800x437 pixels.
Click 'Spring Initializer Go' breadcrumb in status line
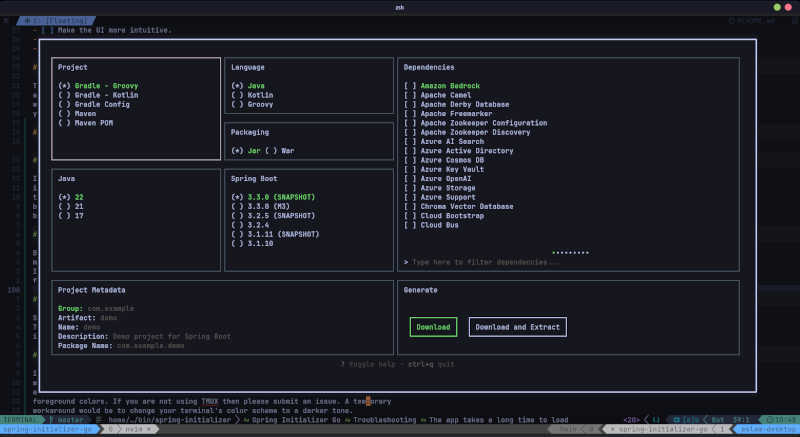[x=294, y=420]
